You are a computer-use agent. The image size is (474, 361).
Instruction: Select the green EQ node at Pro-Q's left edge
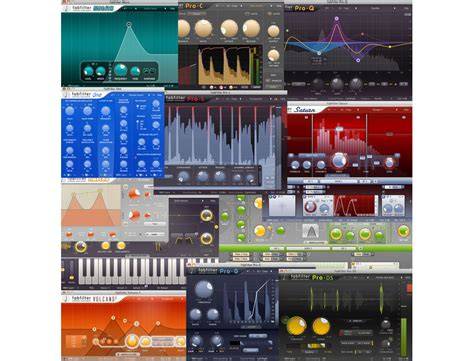(x=287, y=31)
